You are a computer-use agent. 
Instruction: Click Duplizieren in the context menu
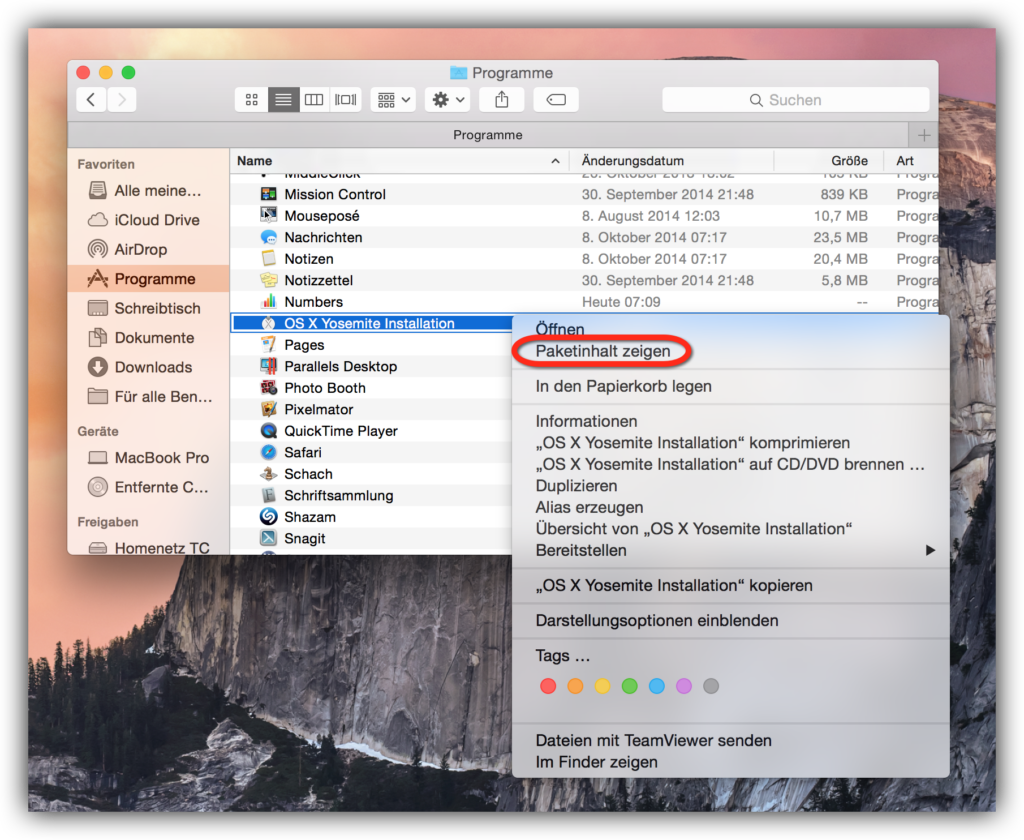click(x=576, y=486)
